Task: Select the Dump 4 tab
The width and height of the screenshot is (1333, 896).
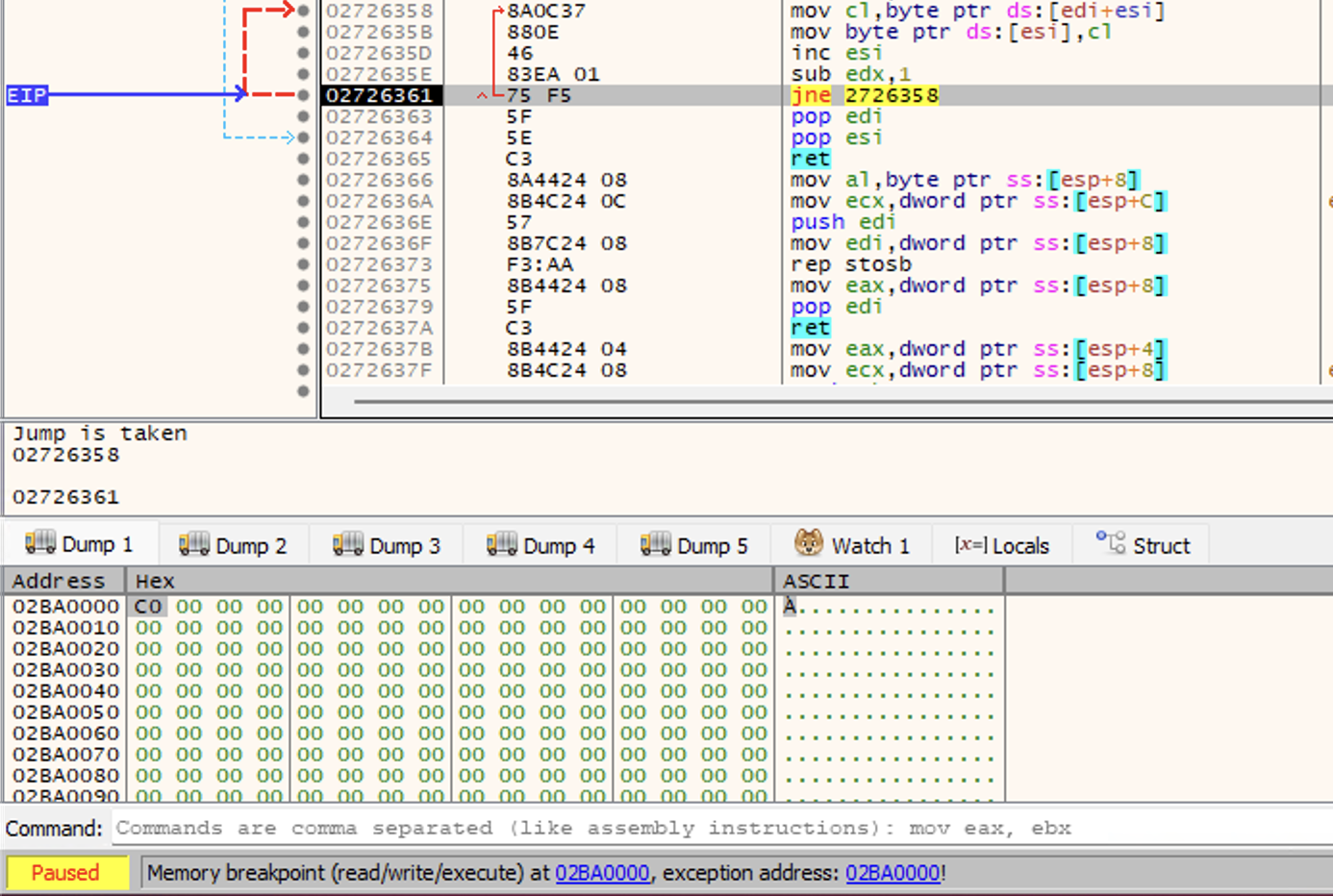Action: [x=541, y=545]
